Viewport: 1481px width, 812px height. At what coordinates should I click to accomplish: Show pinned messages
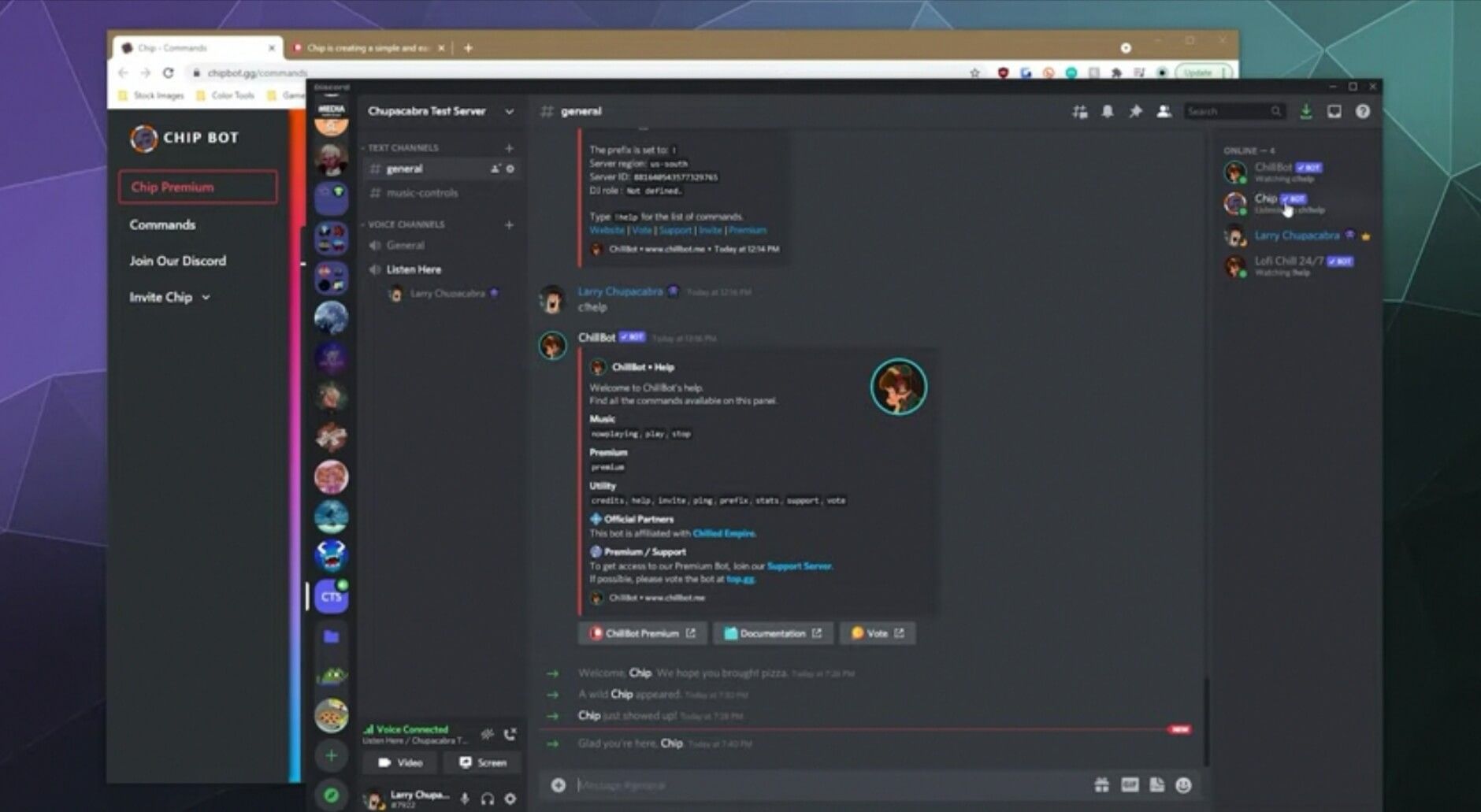1135,112
